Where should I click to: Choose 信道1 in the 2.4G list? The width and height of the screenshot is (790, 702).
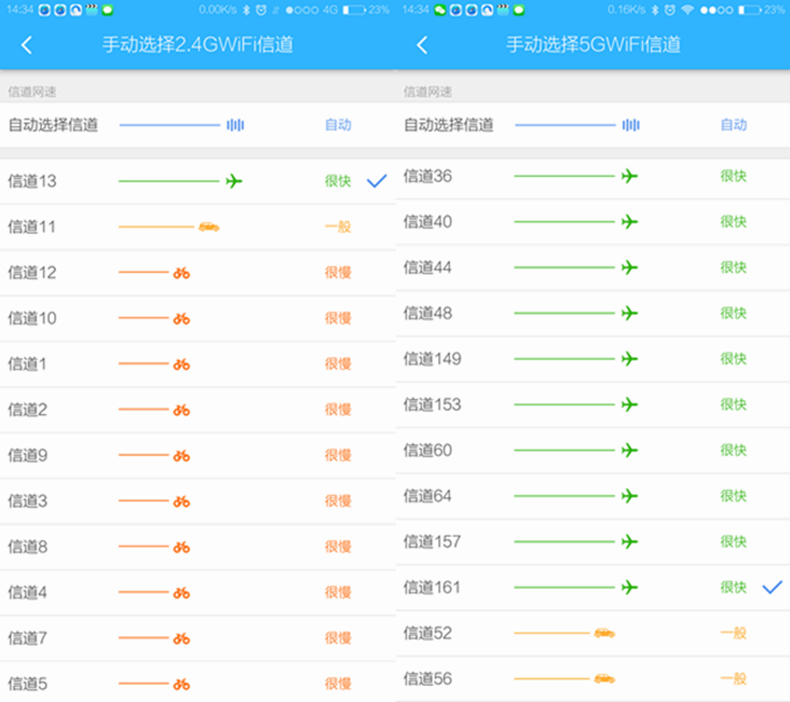tap(28, 364)
